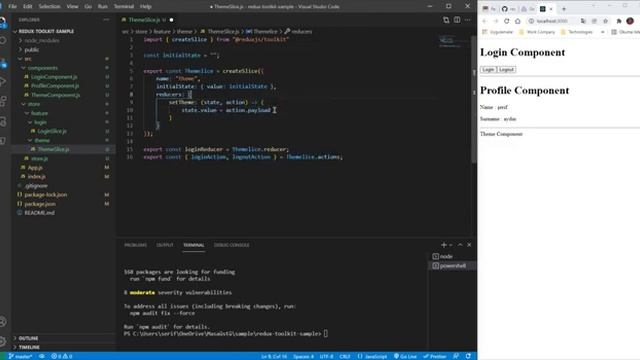Bookmark this page with the star icon
Viewport: 640px width, 360px height.
(605, 21)
